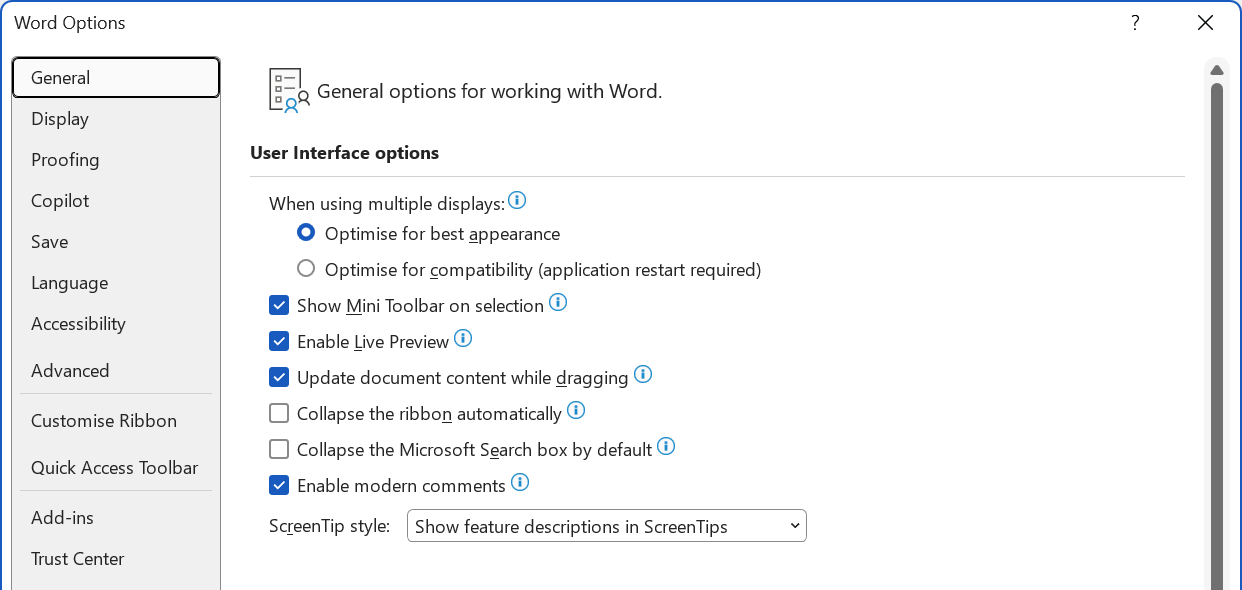The image size is (1242, 590).
Task: Select Optimise for compatibility radio button
Action: pyautogui.click(x=307, y=269)
